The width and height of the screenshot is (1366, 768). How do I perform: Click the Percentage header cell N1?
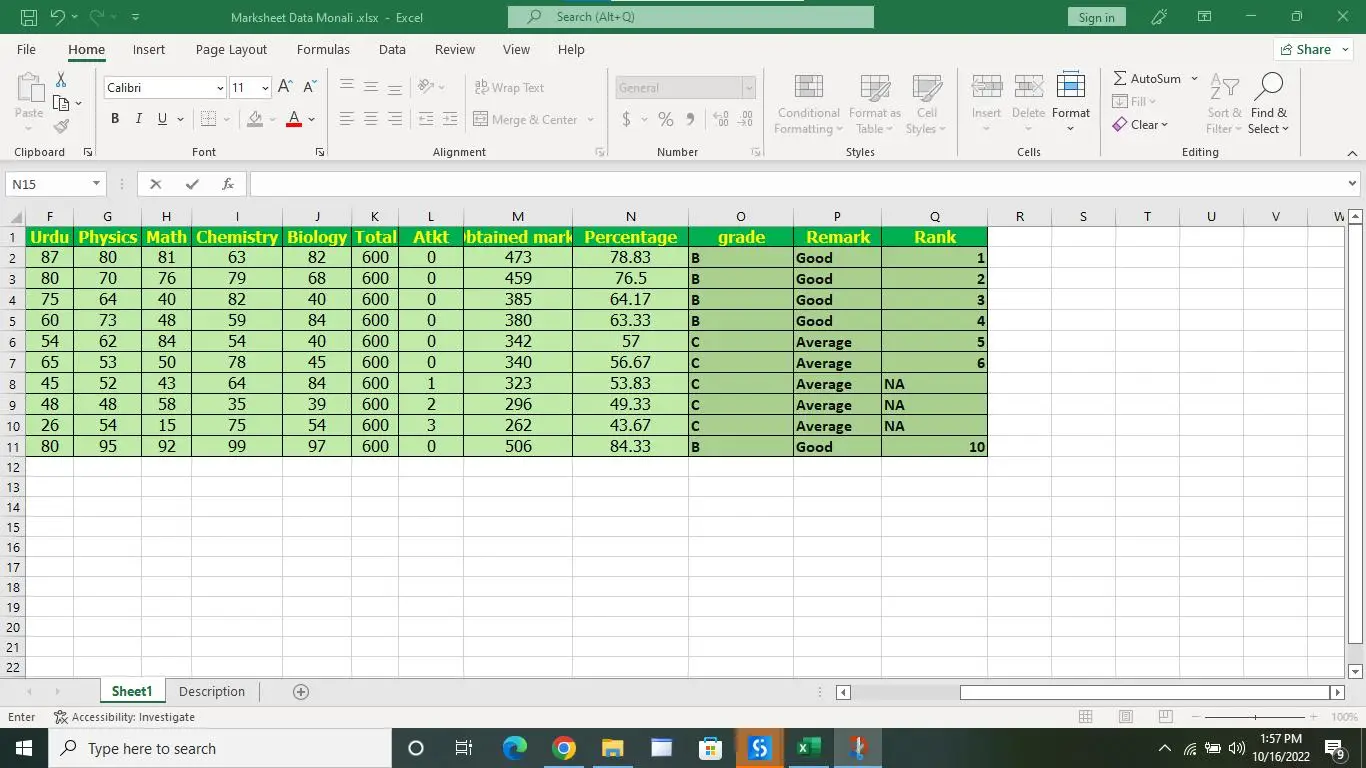(x=630, y=237)
